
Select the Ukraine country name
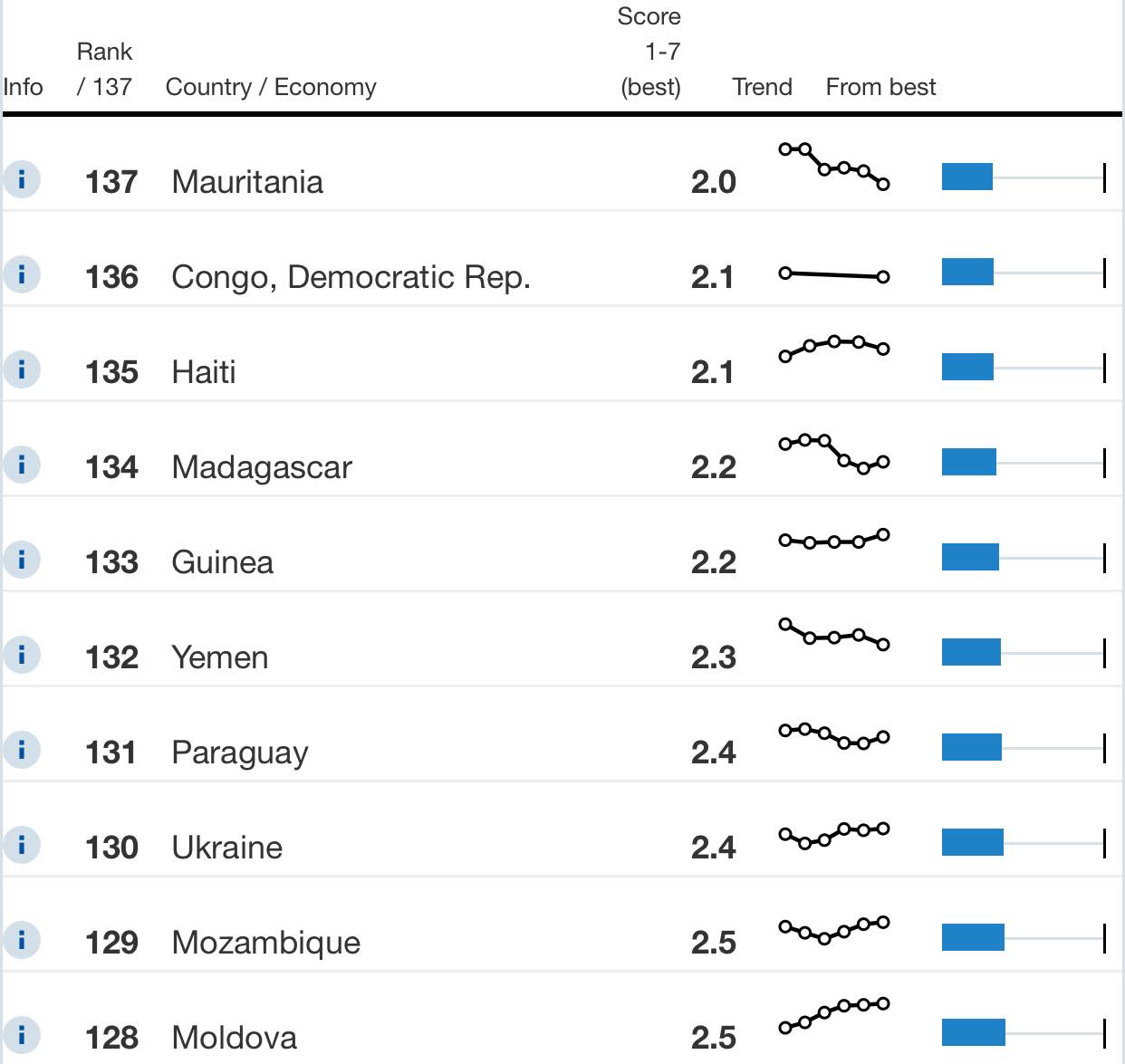coord(227,848)
